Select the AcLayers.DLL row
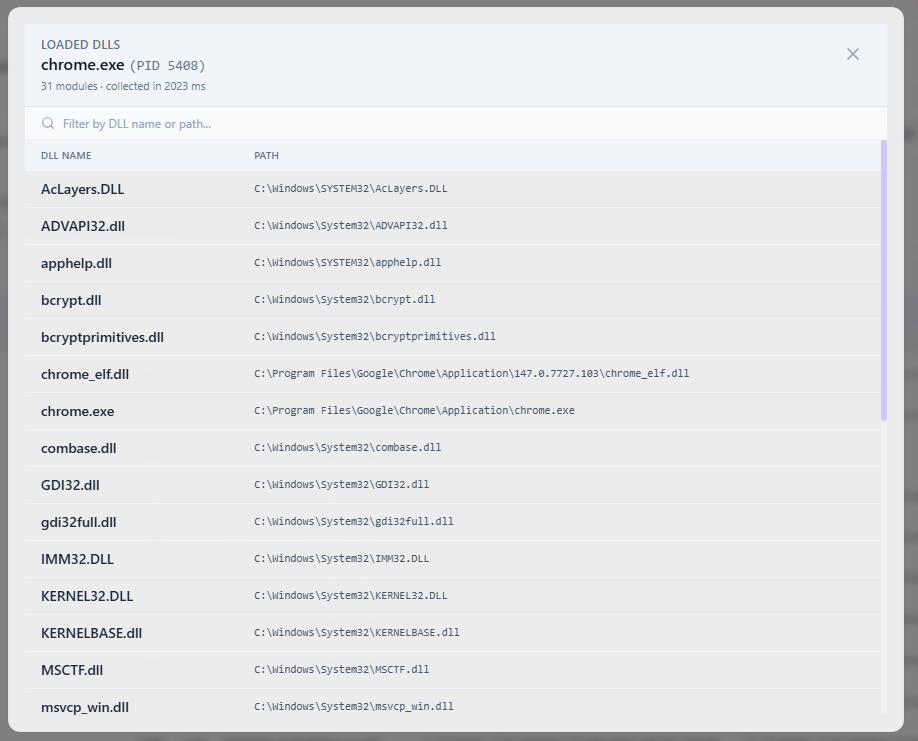This screenshot has height=741, width=918. coord(453,189)
